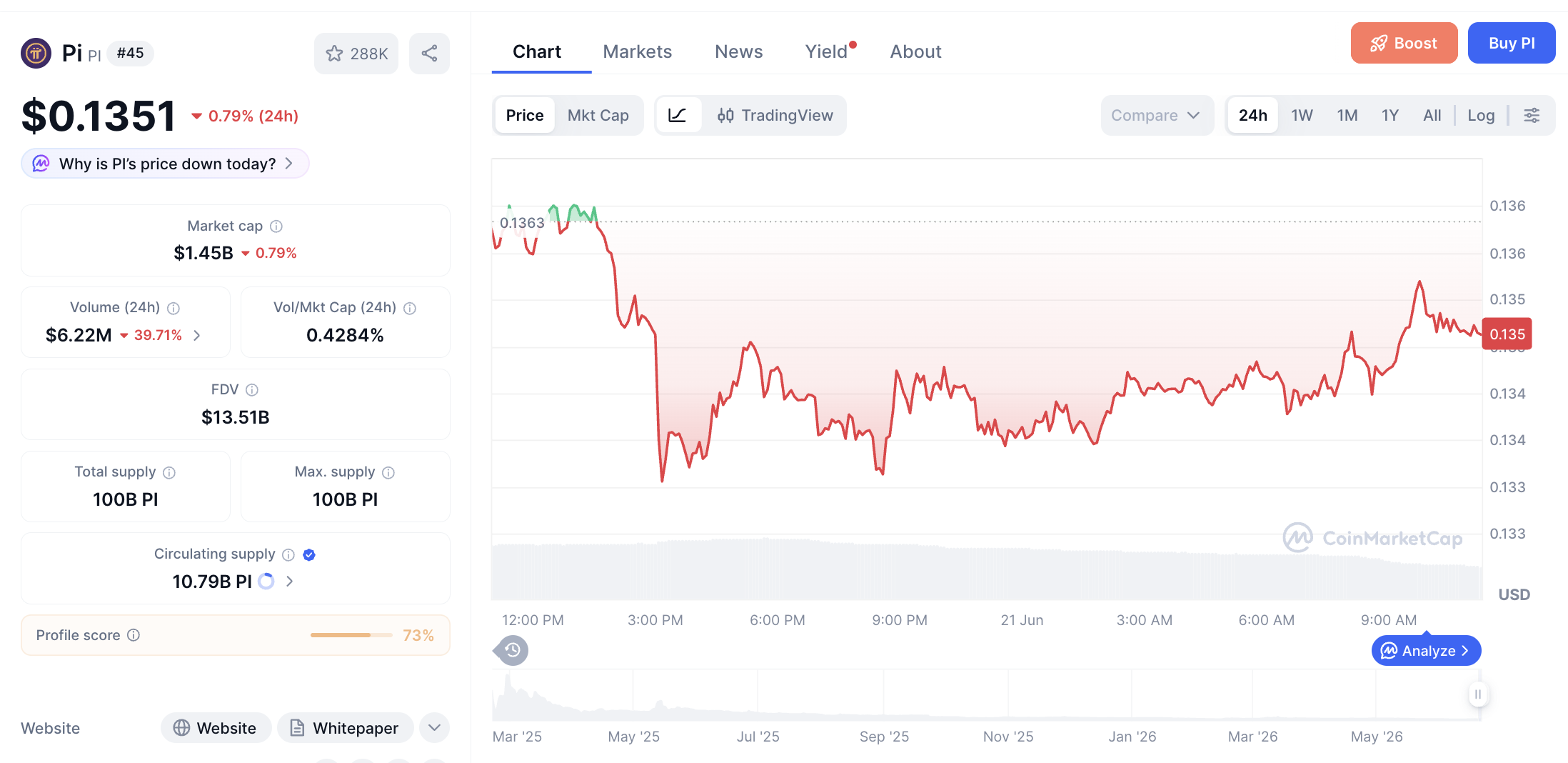Image resolution: width=1568 pixels, height=763 pixels.
Task: Click the pause handle on range navigator
Action: pos(1478,694)
